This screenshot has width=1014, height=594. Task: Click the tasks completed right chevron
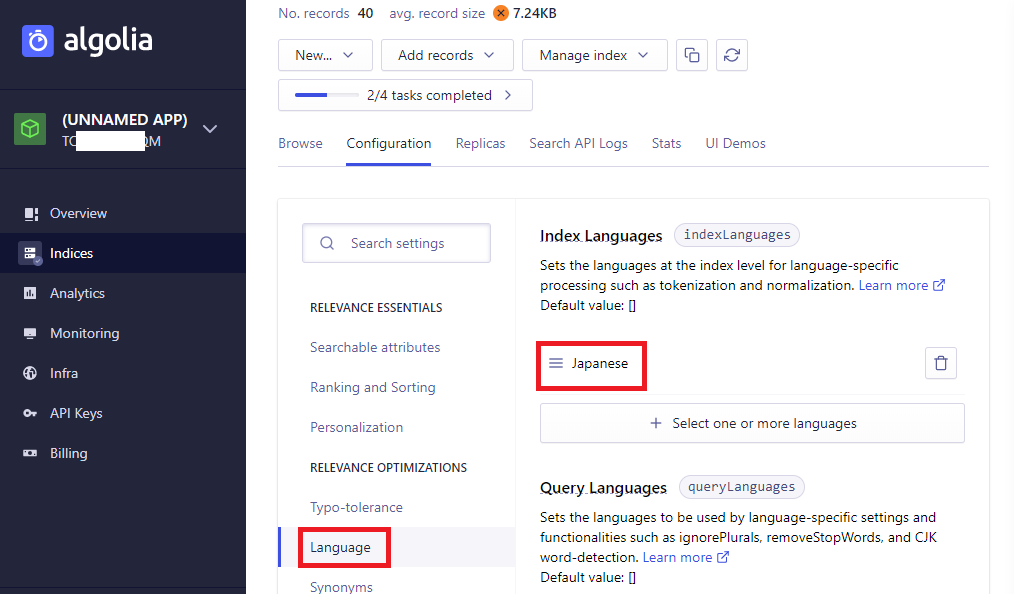click(508, 95)
